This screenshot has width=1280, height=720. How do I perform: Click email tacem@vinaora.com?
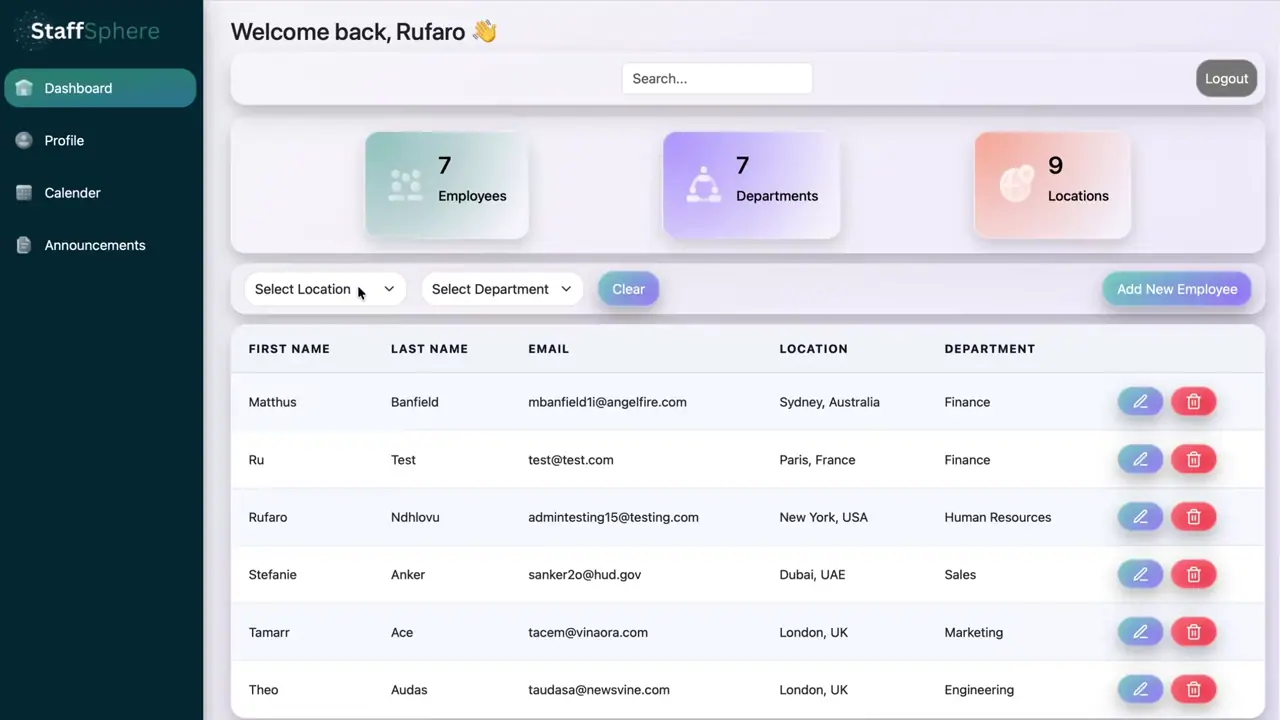point(588,632)
